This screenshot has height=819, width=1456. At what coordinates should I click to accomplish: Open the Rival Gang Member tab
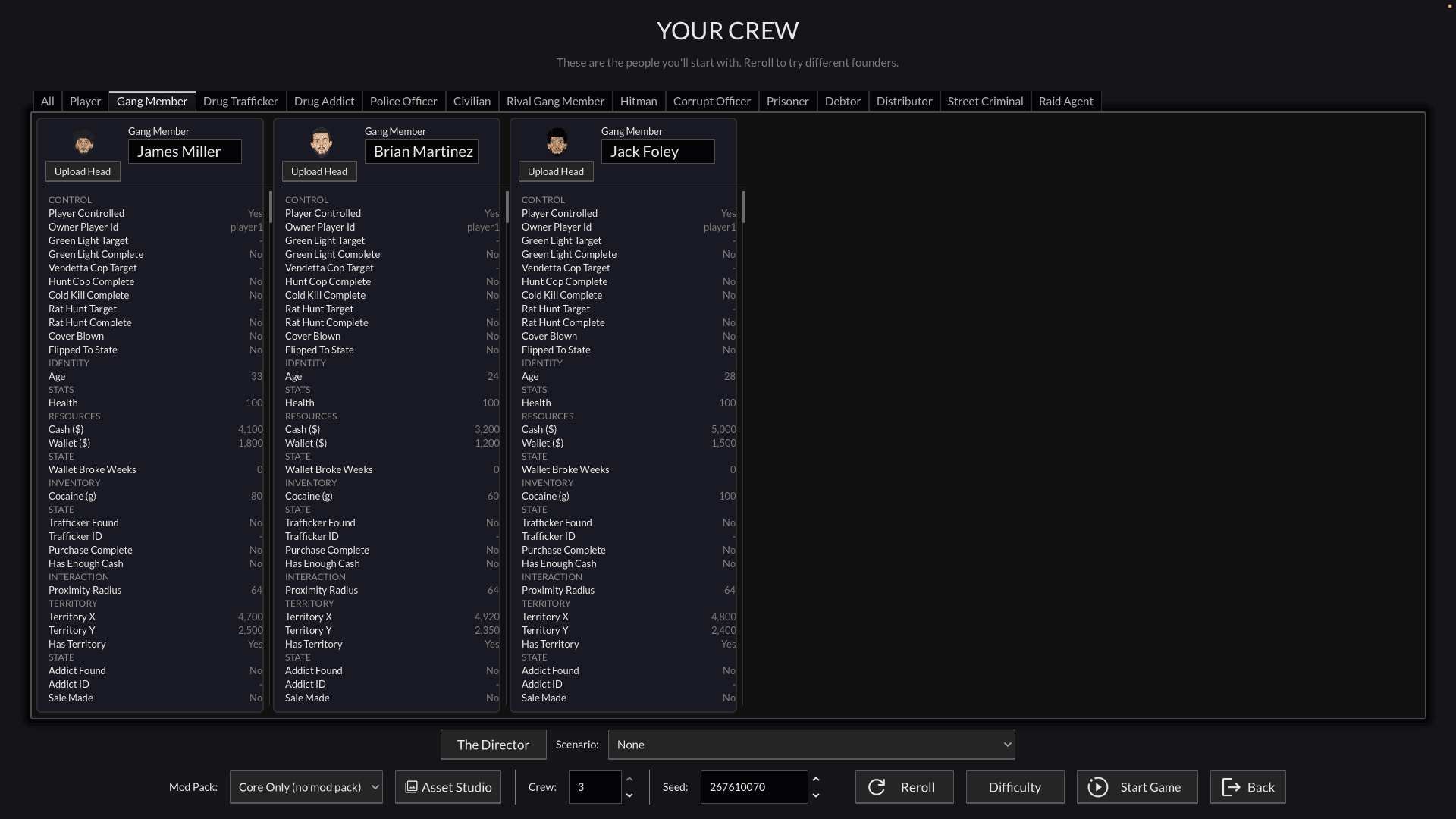click(x=555, y=101)
